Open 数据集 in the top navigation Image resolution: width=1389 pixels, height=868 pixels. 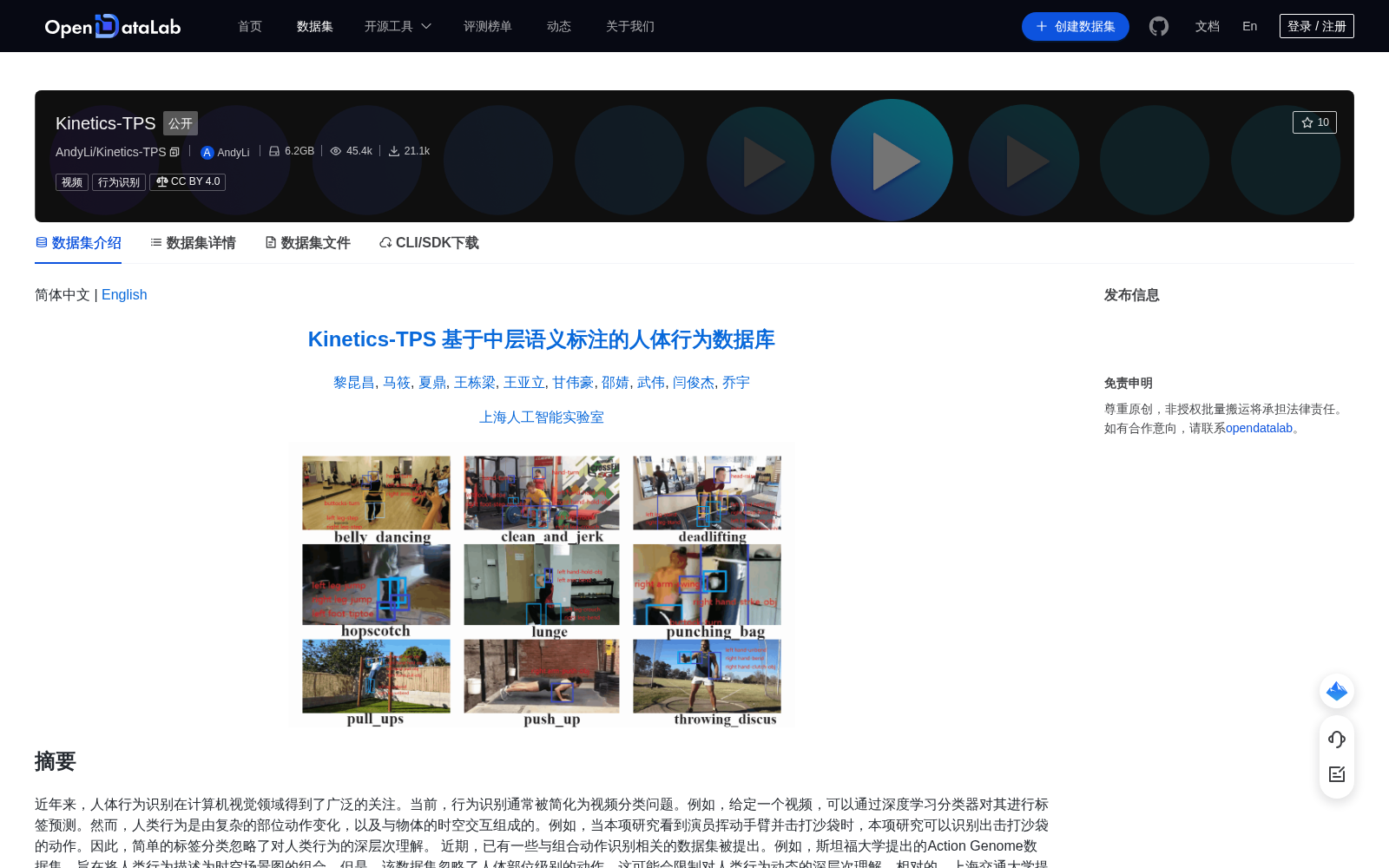315,26
